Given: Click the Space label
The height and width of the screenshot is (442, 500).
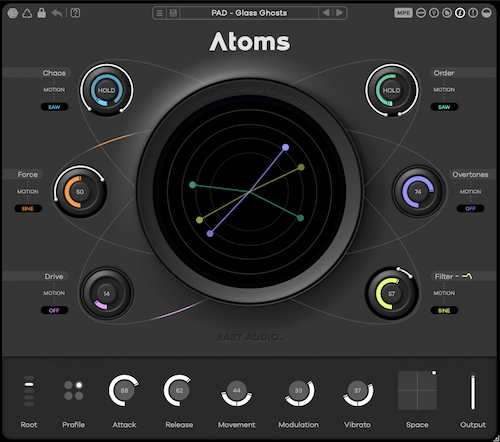Looking at the screenshot, I should pyautogui.click(x=417, y=425).
